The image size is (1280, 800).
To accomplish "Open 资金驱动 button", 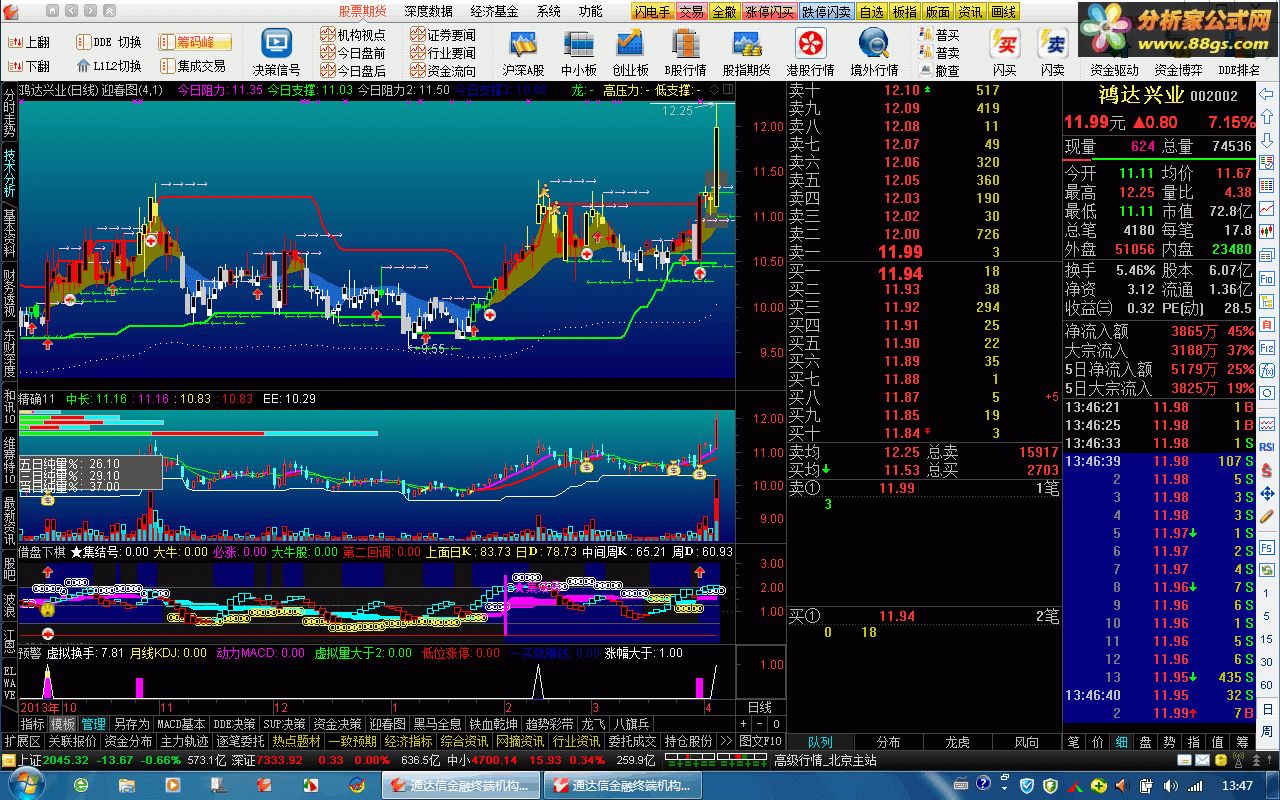I will click(1114, 70).
